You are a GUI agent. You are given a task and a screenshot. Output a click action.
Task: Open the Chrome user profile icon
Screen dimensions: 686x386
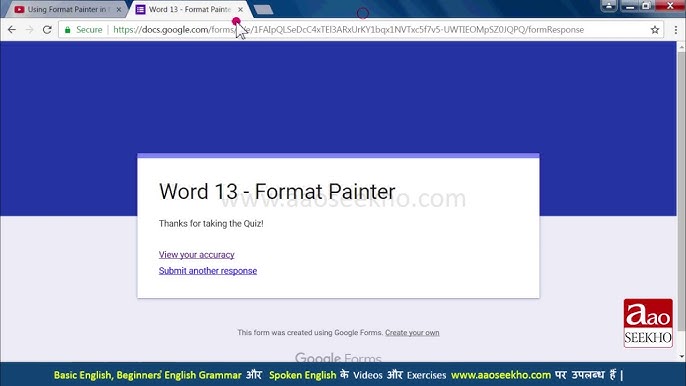coord(609,6)
